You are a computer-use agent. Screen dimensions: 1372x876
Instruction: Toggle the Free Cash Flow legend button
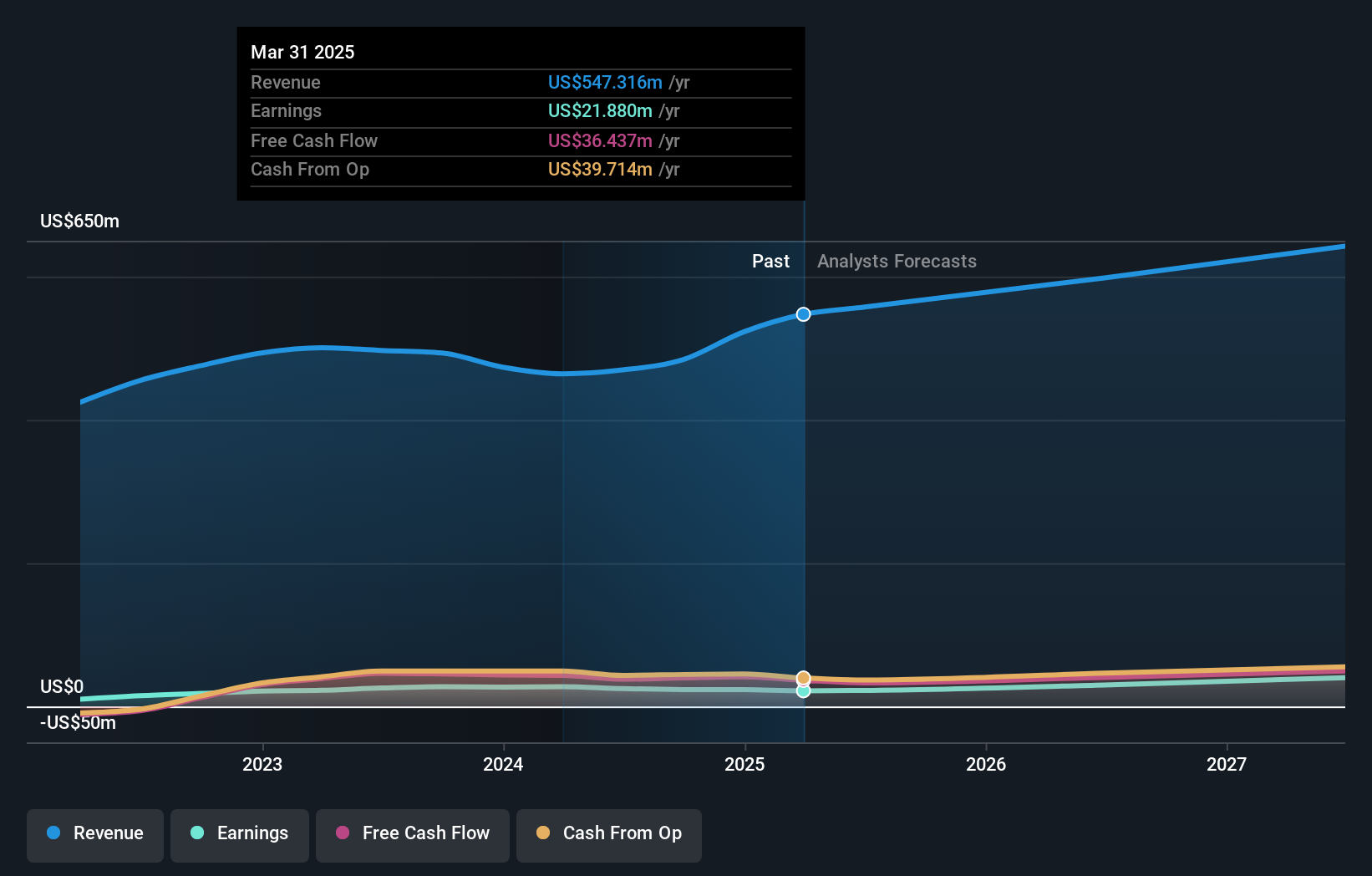413,835
